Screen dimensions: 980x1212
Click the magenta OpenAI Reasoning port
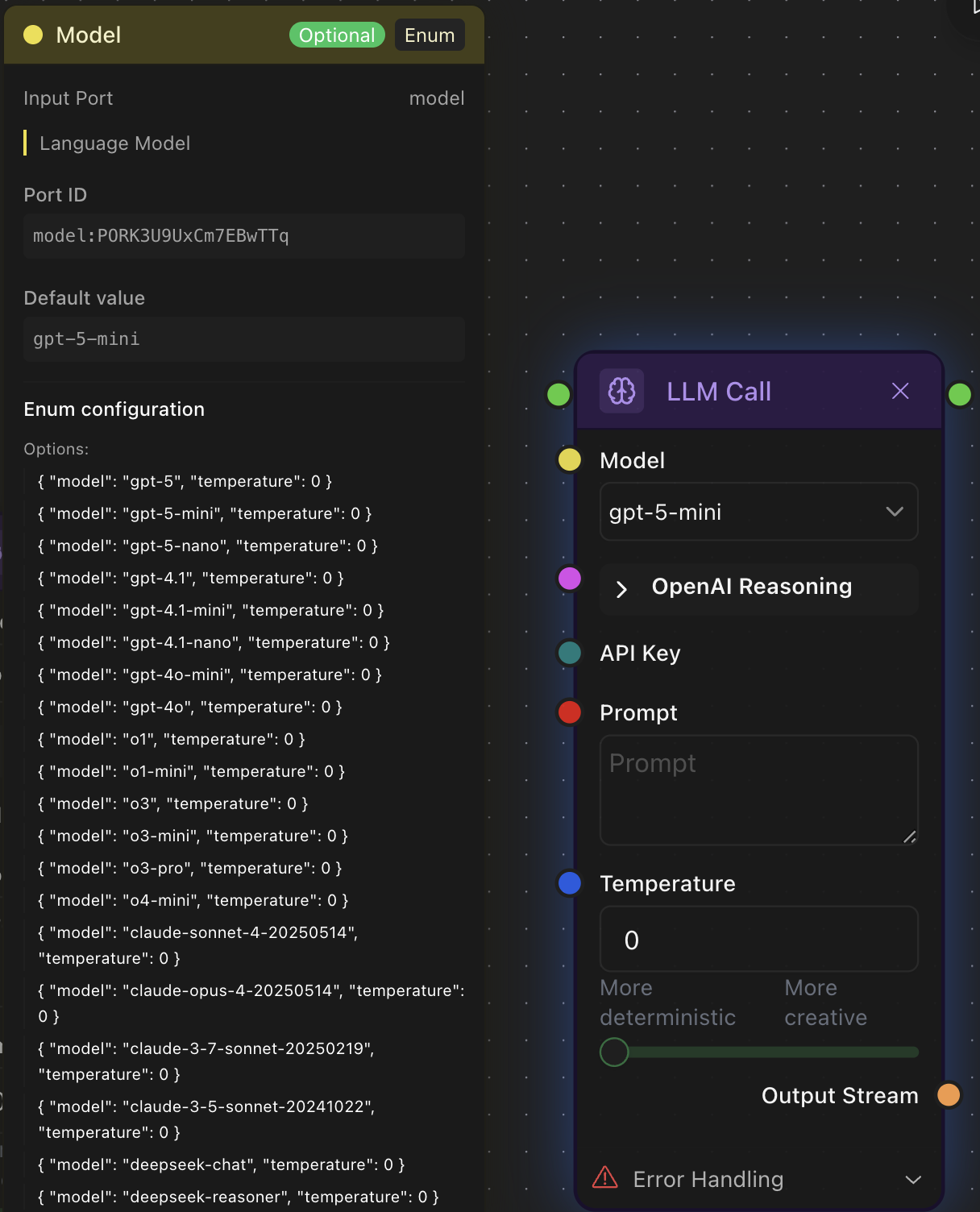pos(570,579)
